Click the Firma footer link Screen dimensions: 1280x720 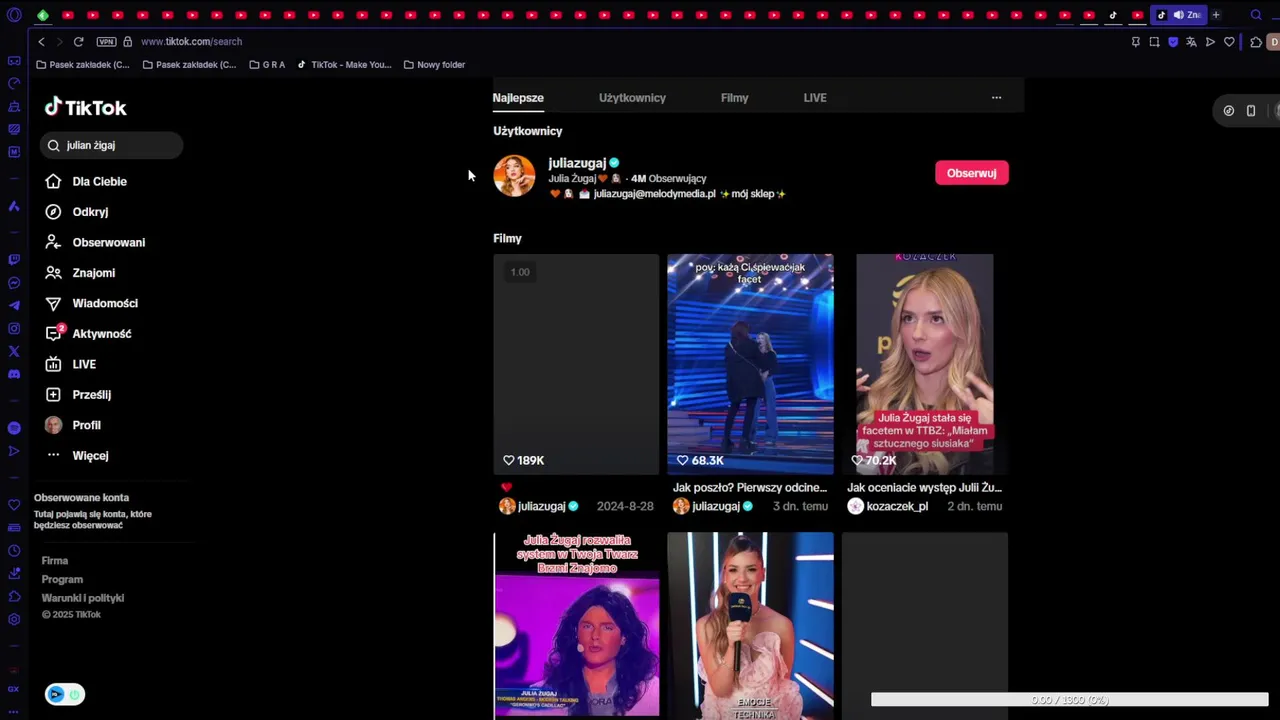tap(55, 561)
